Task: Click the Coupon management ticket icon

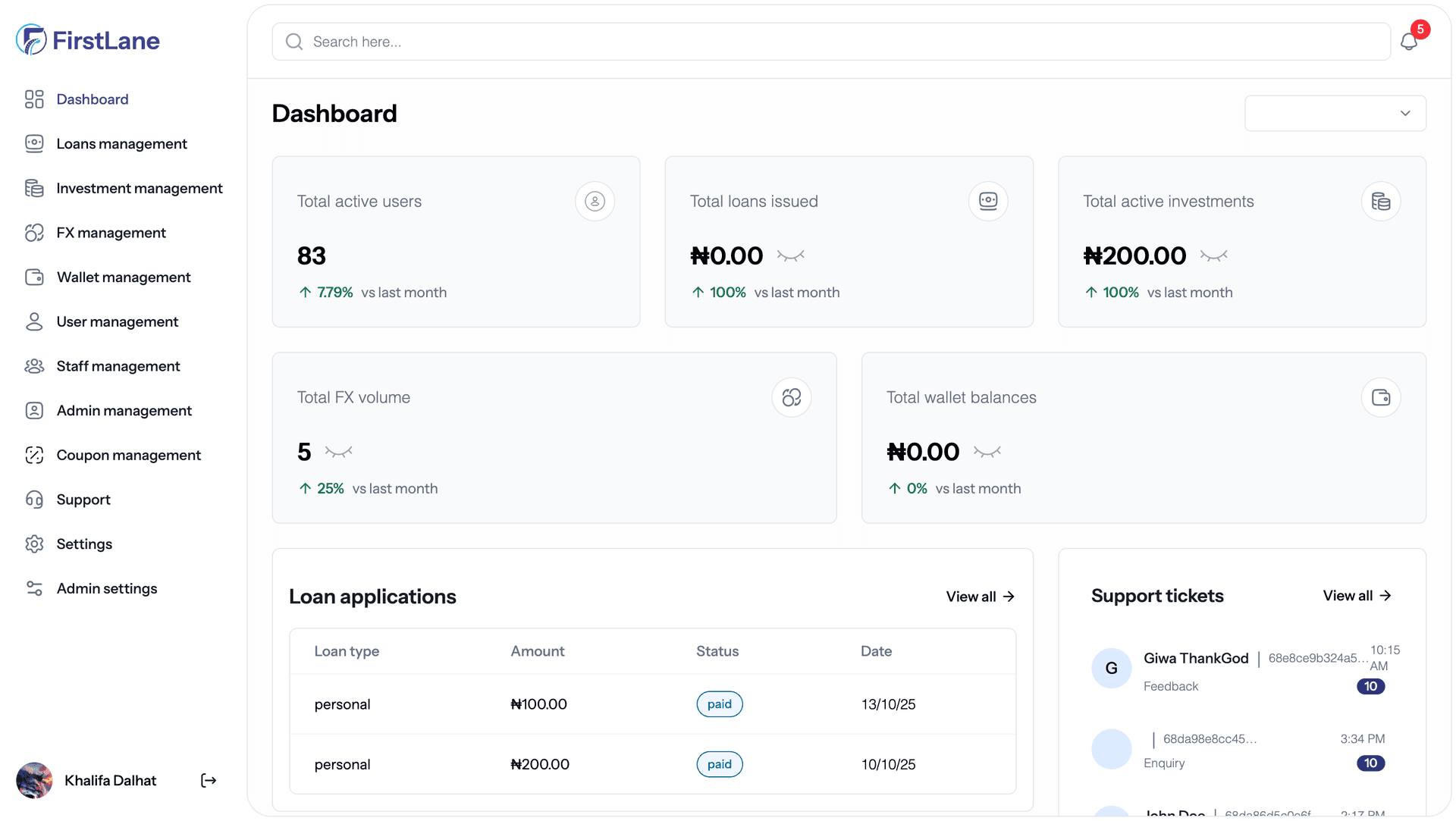Action: 35,455
